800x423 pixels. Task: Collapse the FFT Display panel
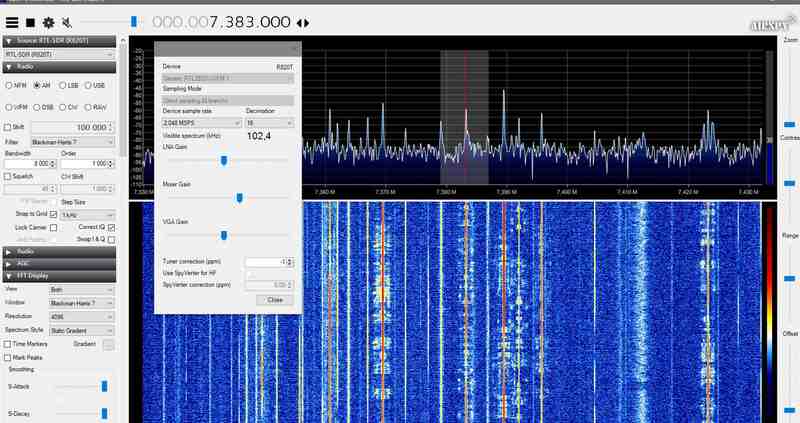60,276
